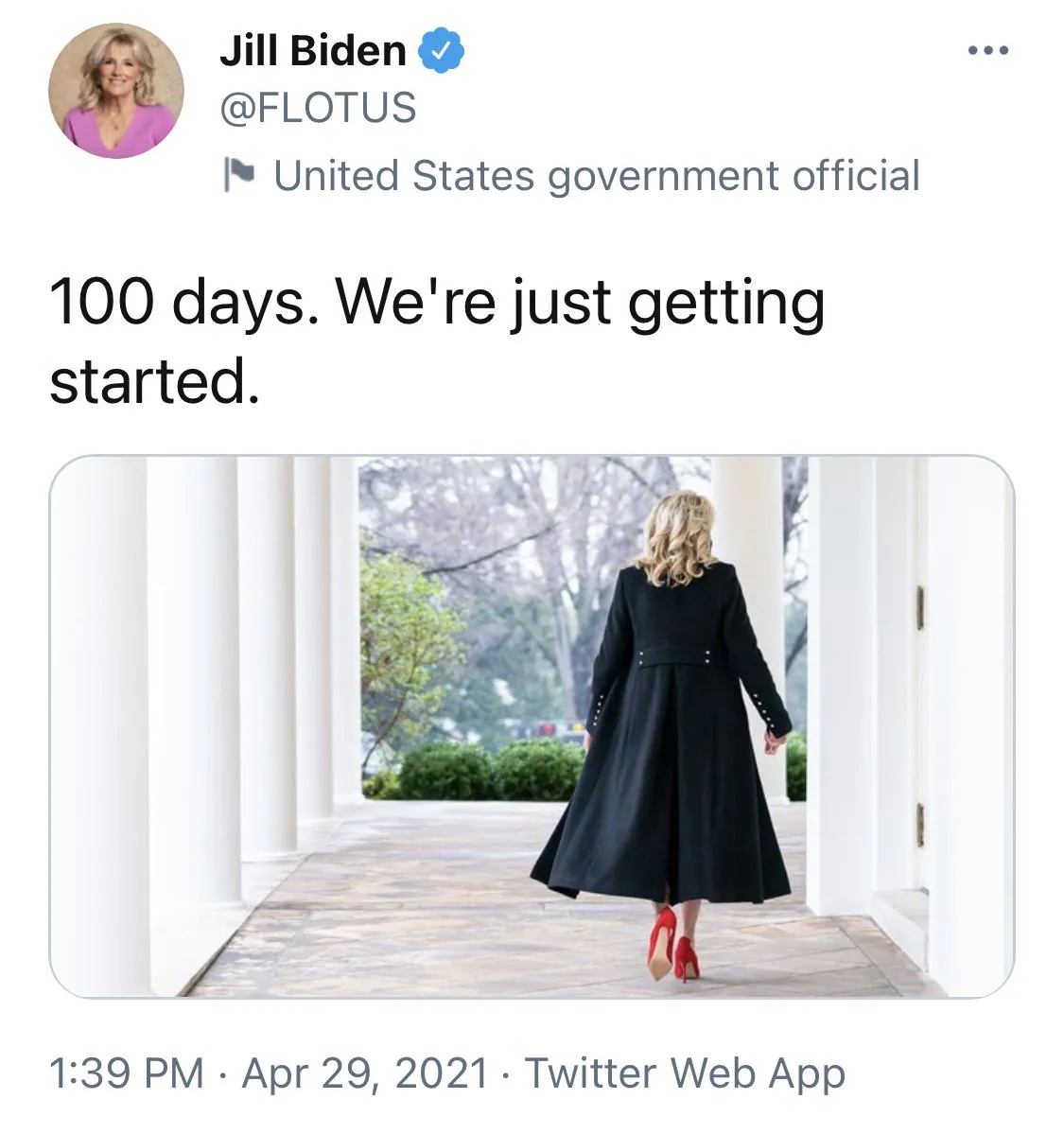Click the trimmed green shrubs in the photo
Viewport: 1064px width, 1134px height.
coord(492,771)
